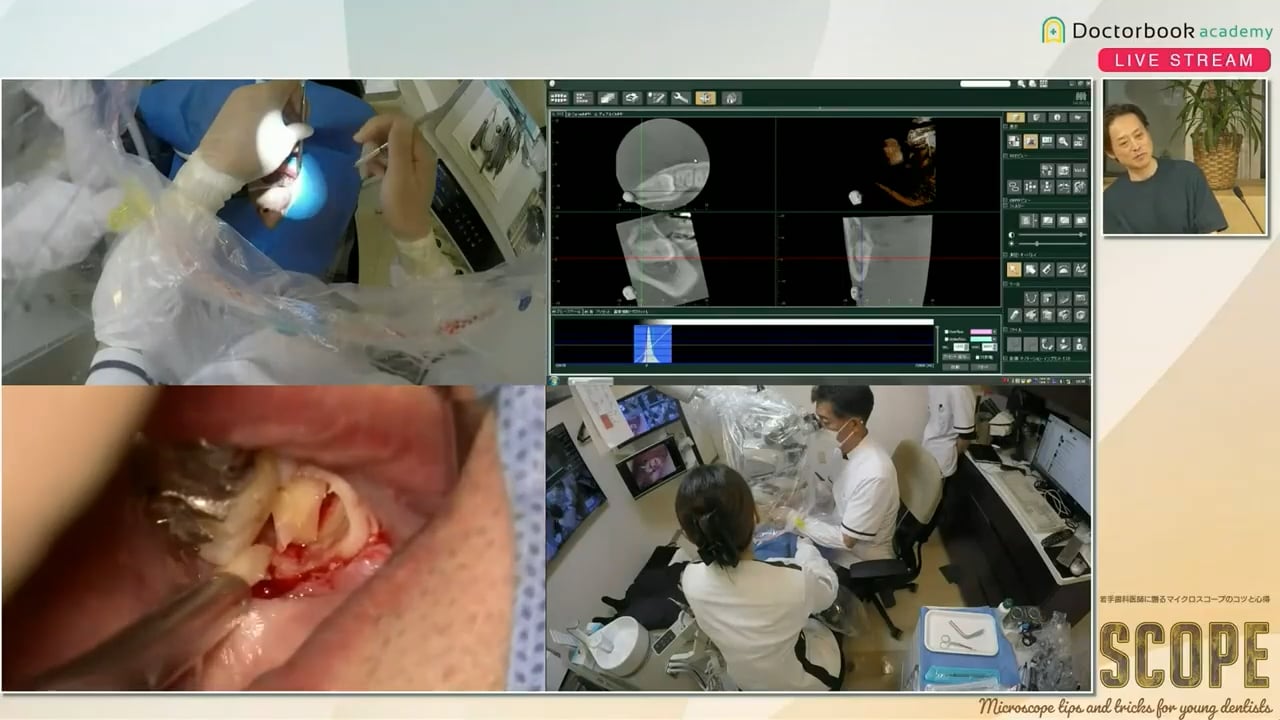Open the second tab of the side panel
The width and height of the screenshot is (1280, 720).
(1038, 118)
